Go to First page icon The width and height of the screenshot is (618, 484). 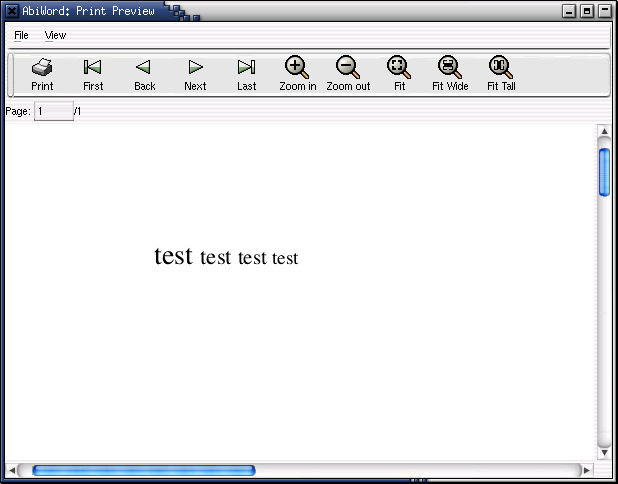tap(93, 67)
